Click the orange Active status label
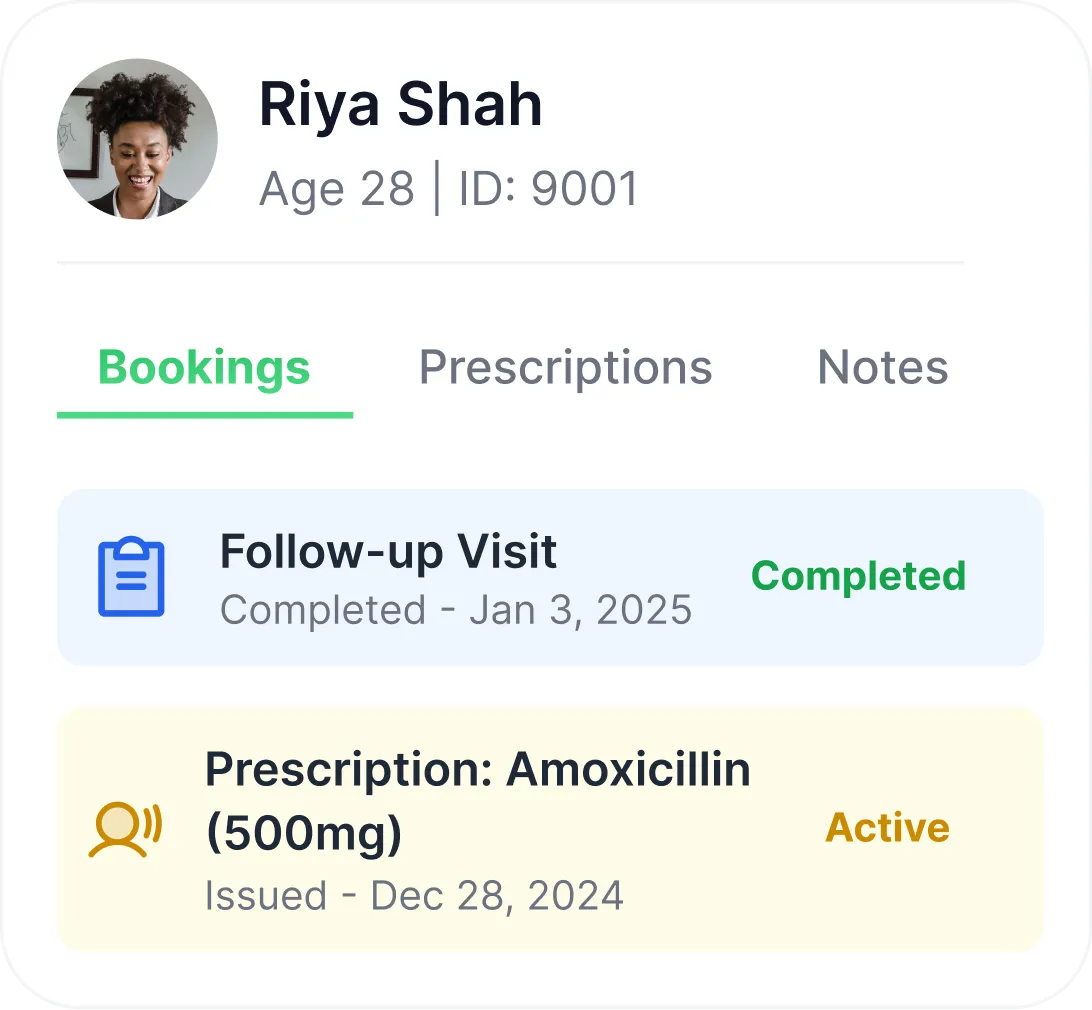Image resolution: width=1092 pixels, height=1010 pixels. pyautogui.click(x=887, y=828)
